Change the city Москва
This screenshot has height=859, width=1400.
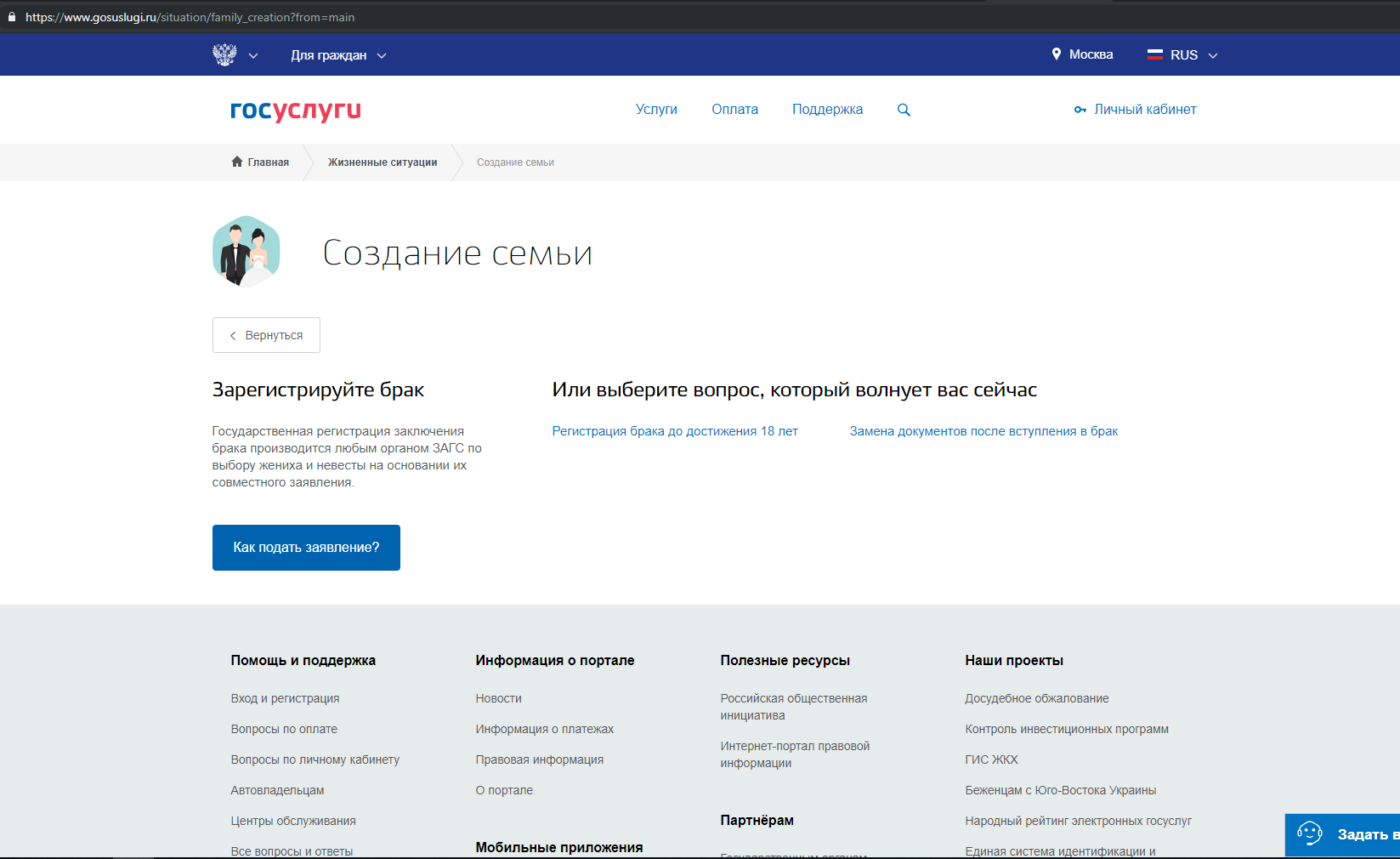[x=1091, y=54]
